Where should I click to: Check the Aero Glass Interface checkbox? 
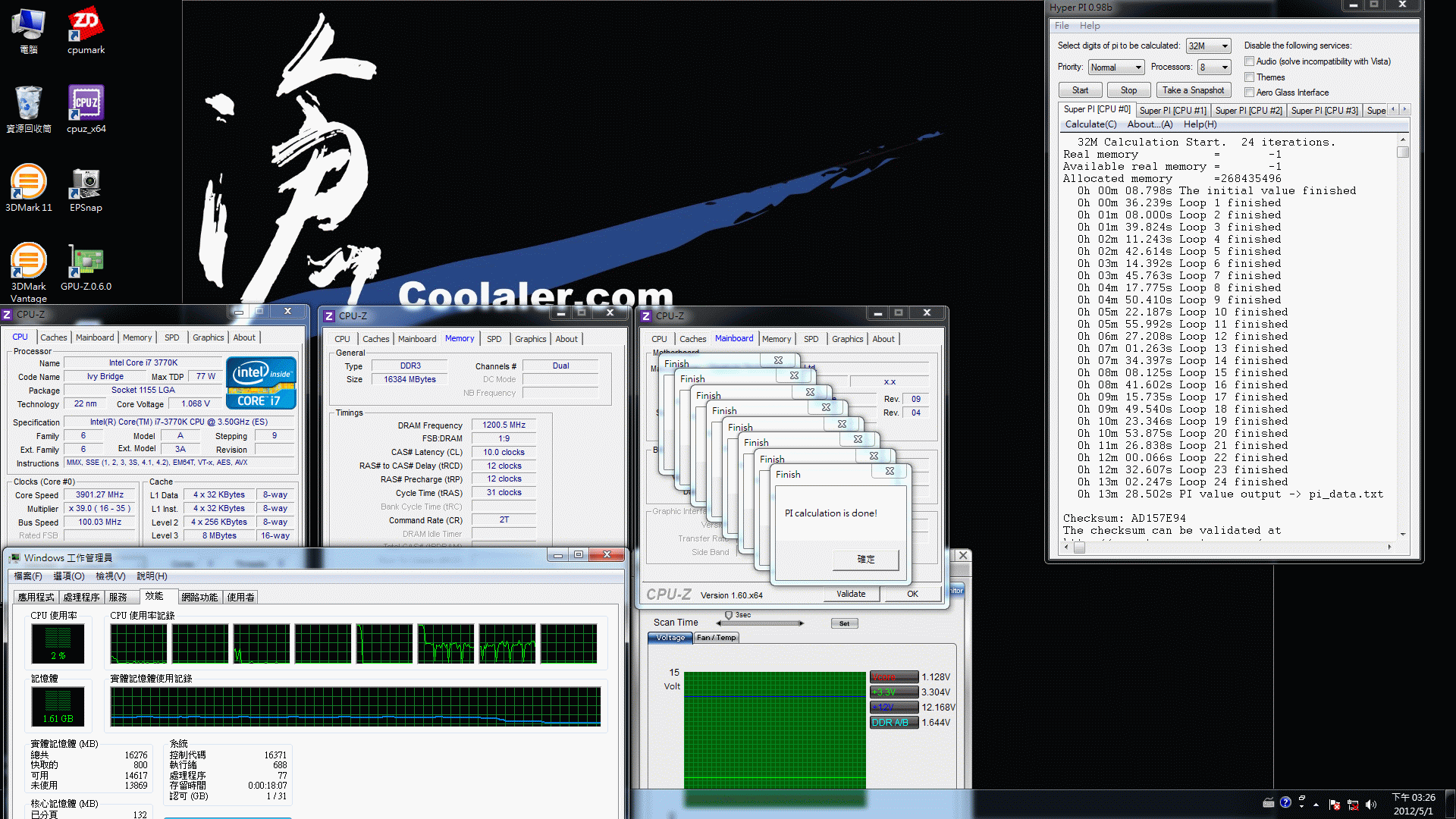1249,93
